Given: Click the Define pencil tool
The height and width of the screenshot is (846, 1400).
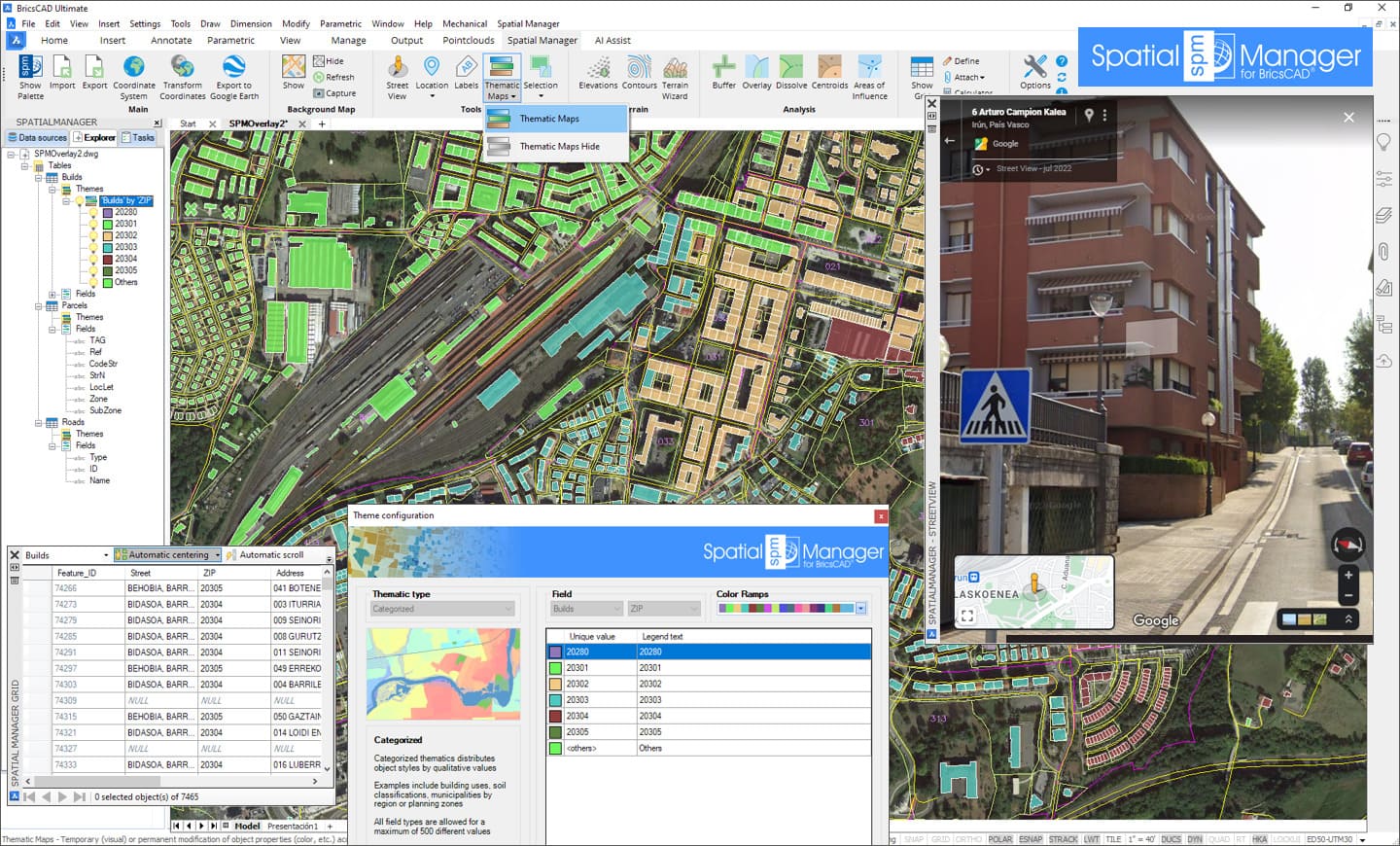Looking at the screenshot, I should click(x=961, y=61).
